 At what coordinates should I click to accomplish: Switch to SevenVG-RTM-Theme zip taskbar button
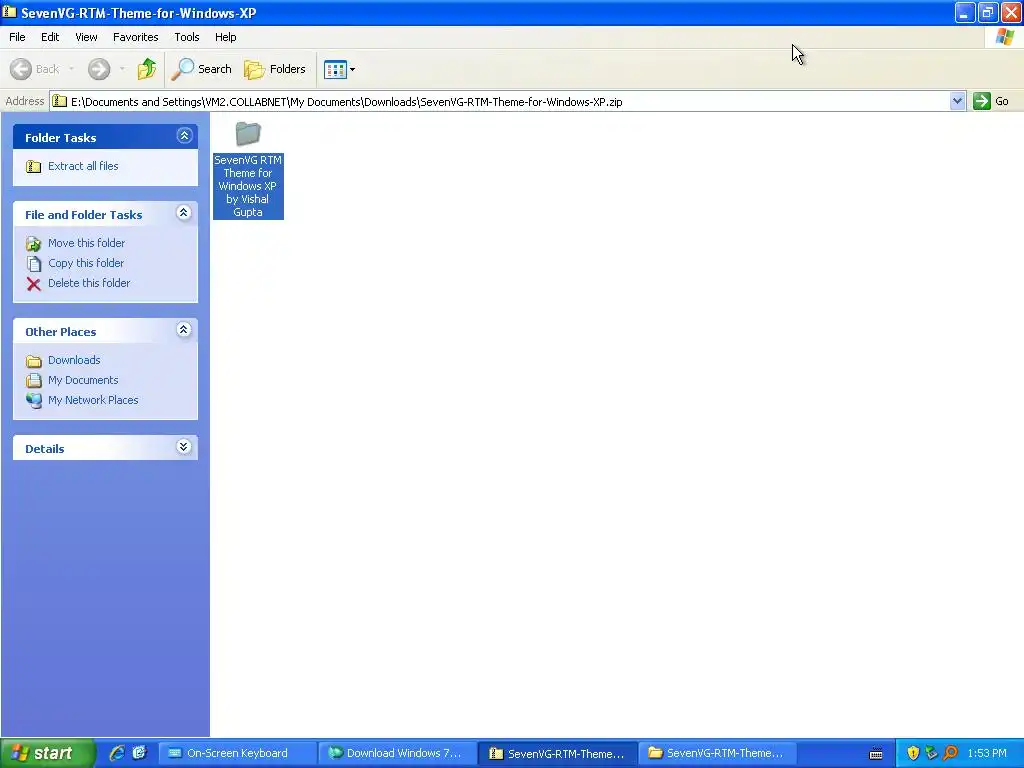[557, 754]
